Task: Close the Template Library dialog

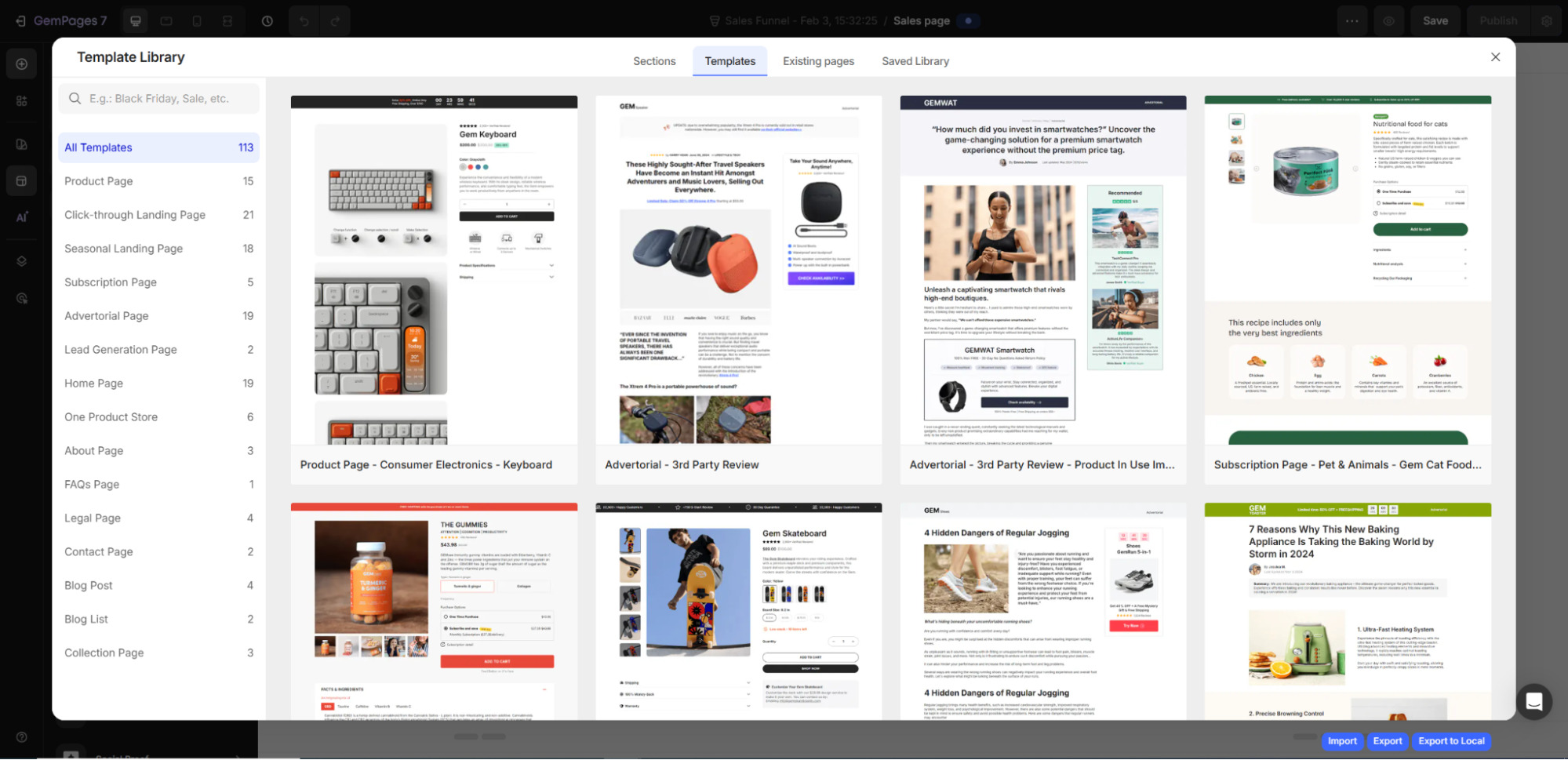Action: click(1495, 56)
